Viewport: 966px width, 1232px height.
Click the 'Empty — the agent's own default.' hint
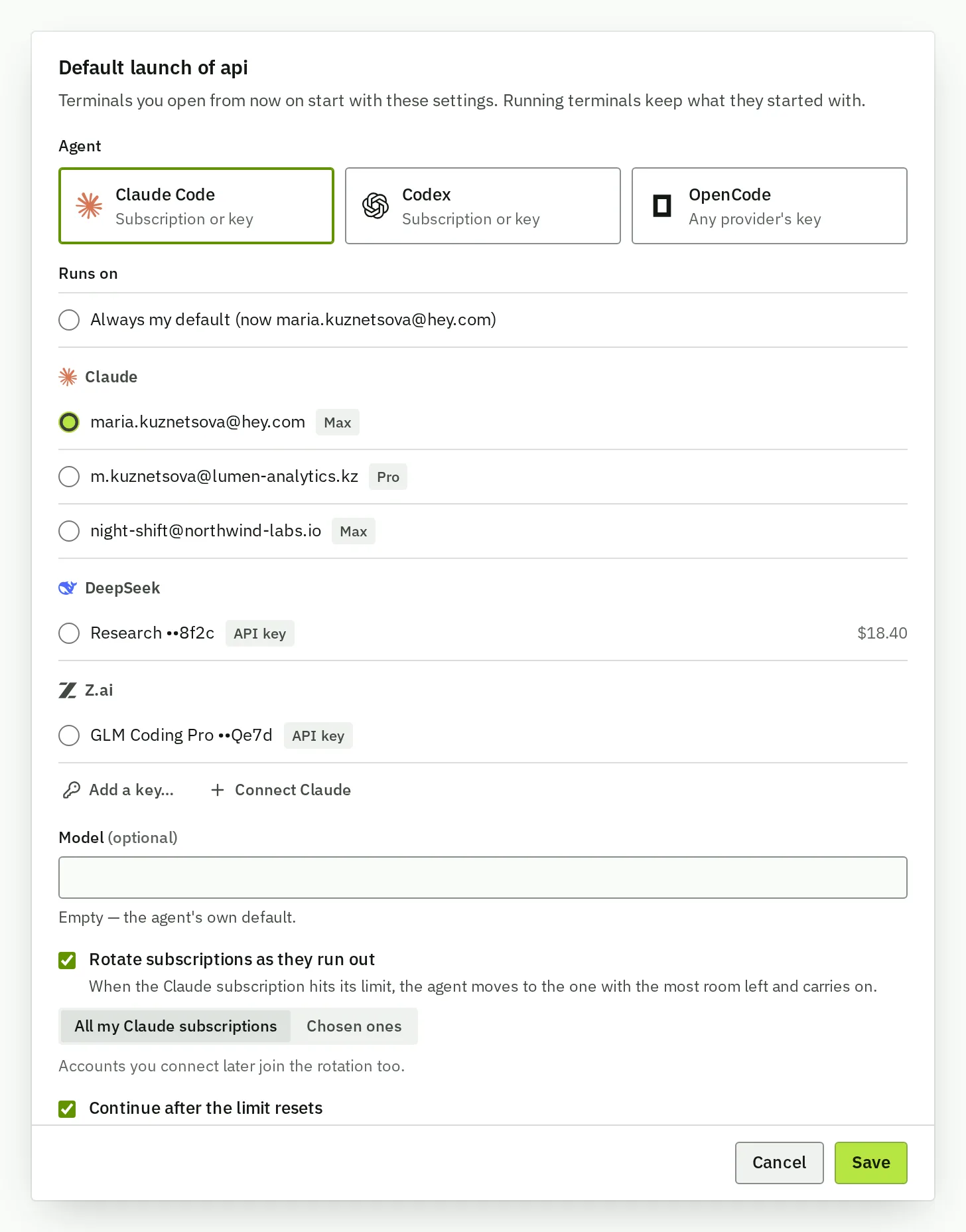coord(177,917)
